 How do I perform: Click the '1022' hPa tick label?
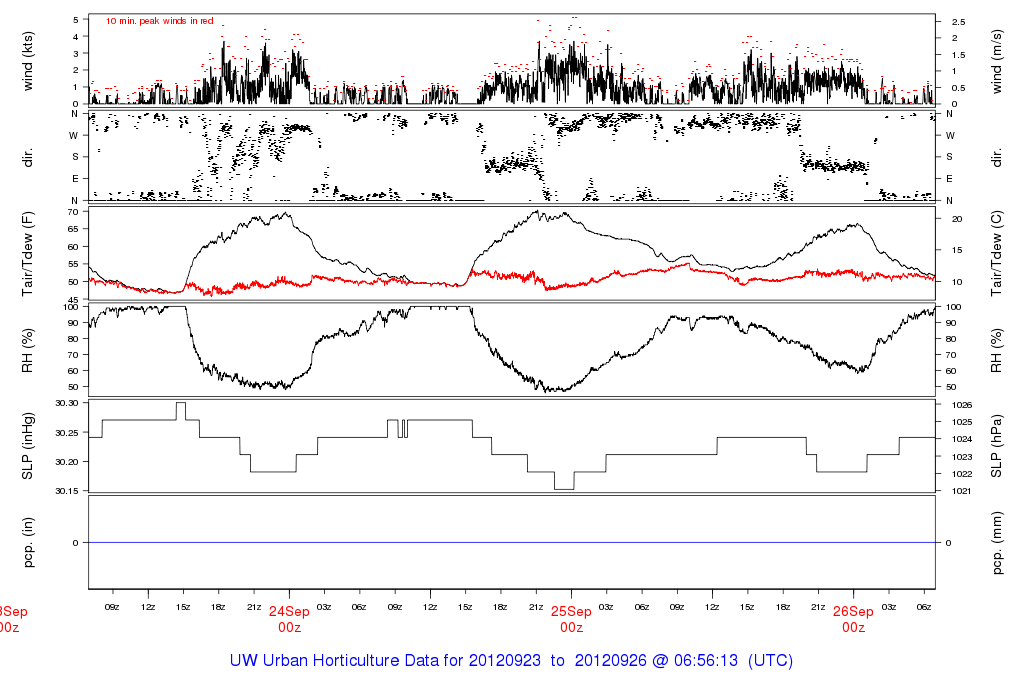click(x=962, y=473)
